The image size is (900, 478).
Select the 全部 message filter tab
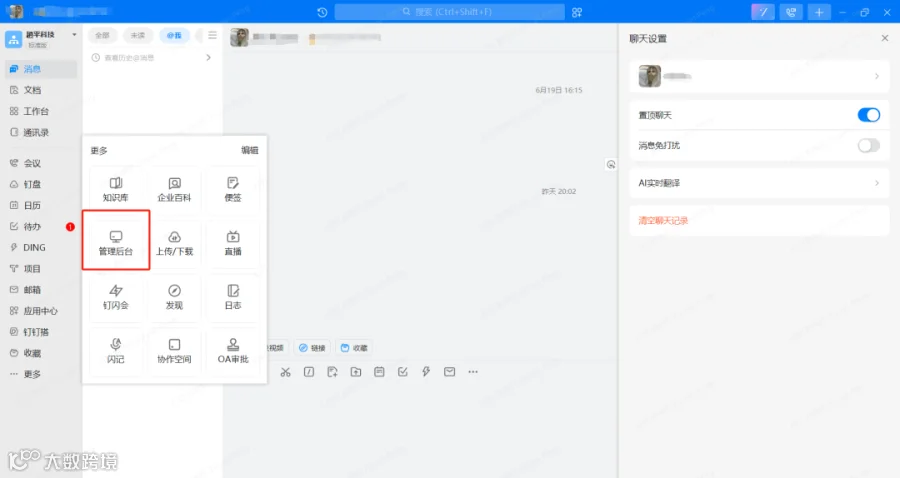click(x=102, y=36)
